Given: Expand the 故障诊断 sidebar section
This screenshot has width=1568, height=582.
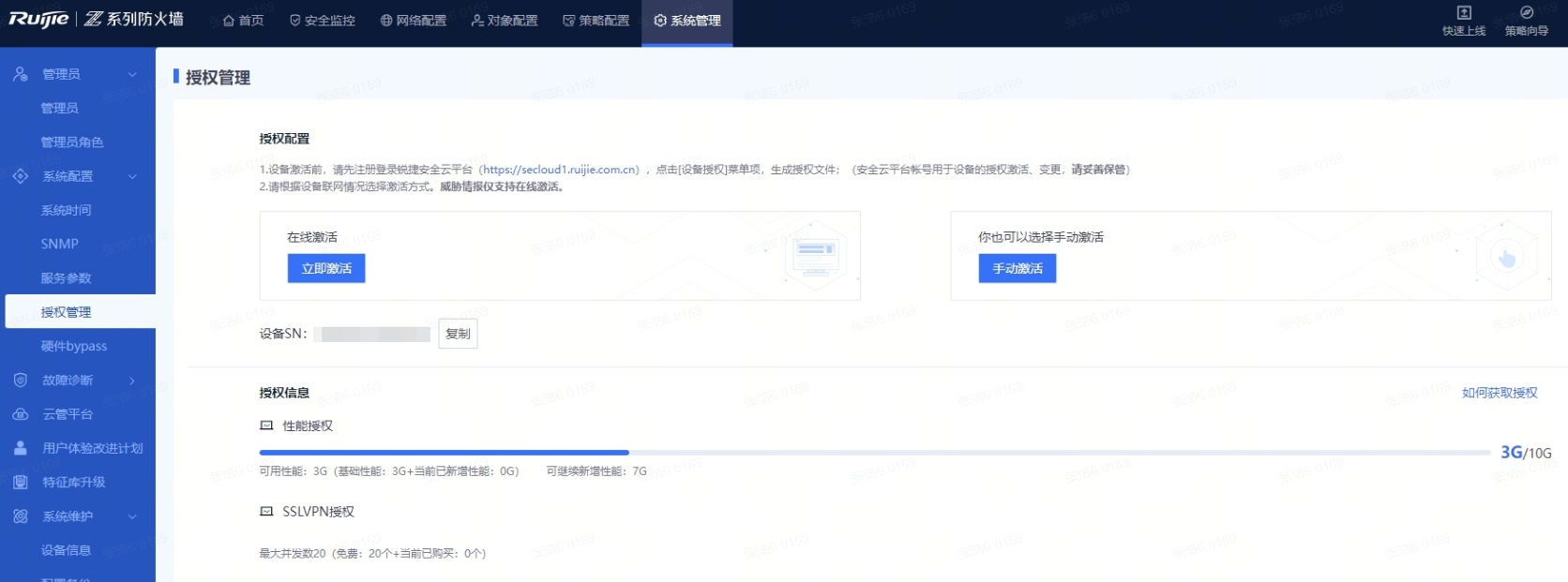Looking at the screenshot, I should click(132, 381).
